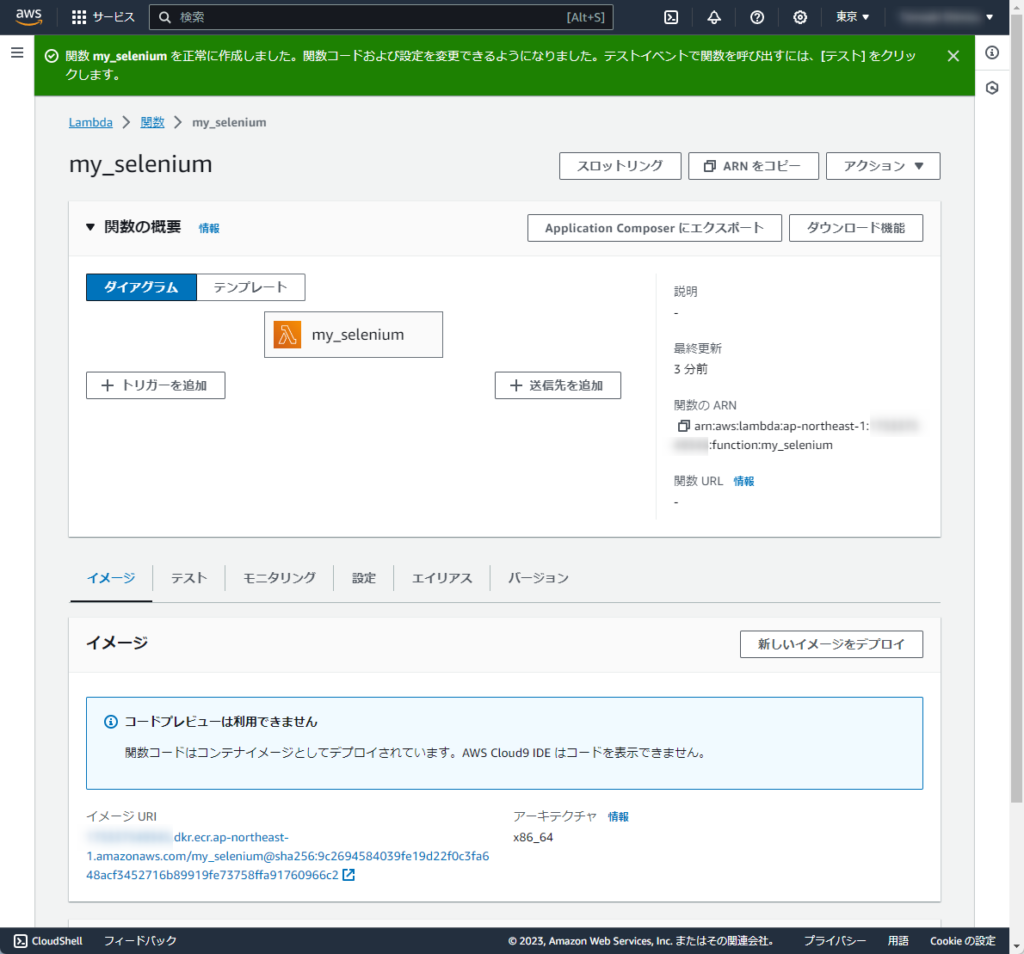Open image URI external link icon
1024x954 pixels.
pyautogui.click(x=349, y=875)
